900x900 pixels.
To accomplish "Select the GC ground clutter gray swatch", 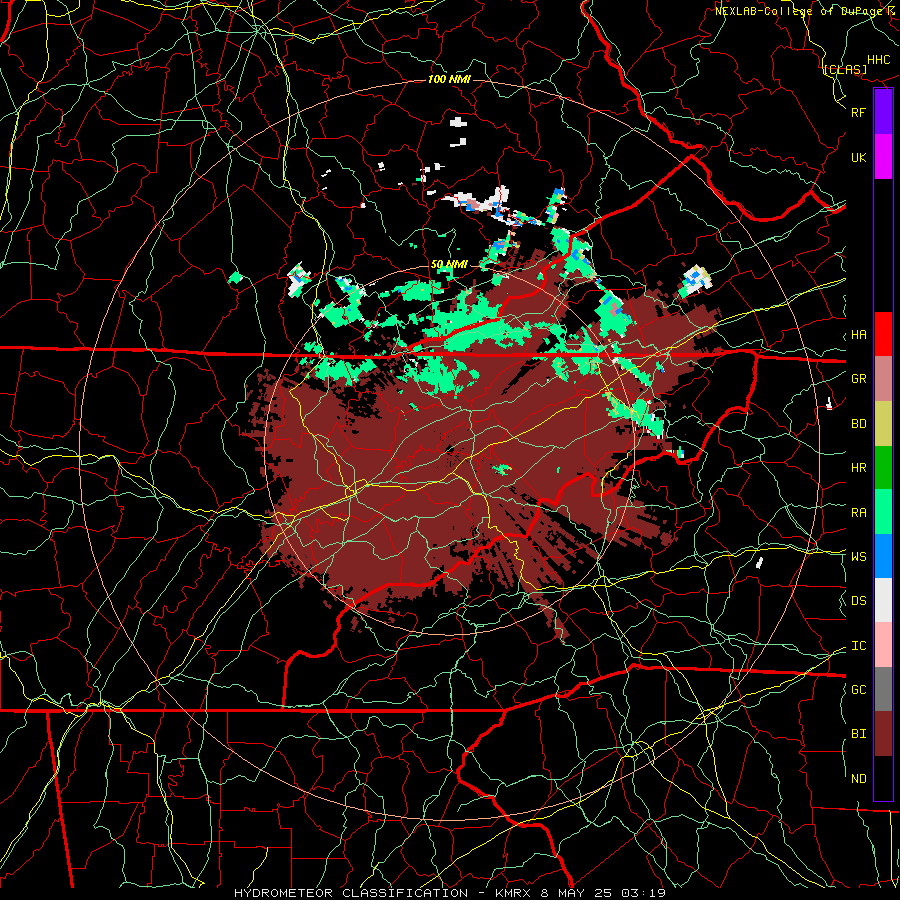I will click(883, 689).
